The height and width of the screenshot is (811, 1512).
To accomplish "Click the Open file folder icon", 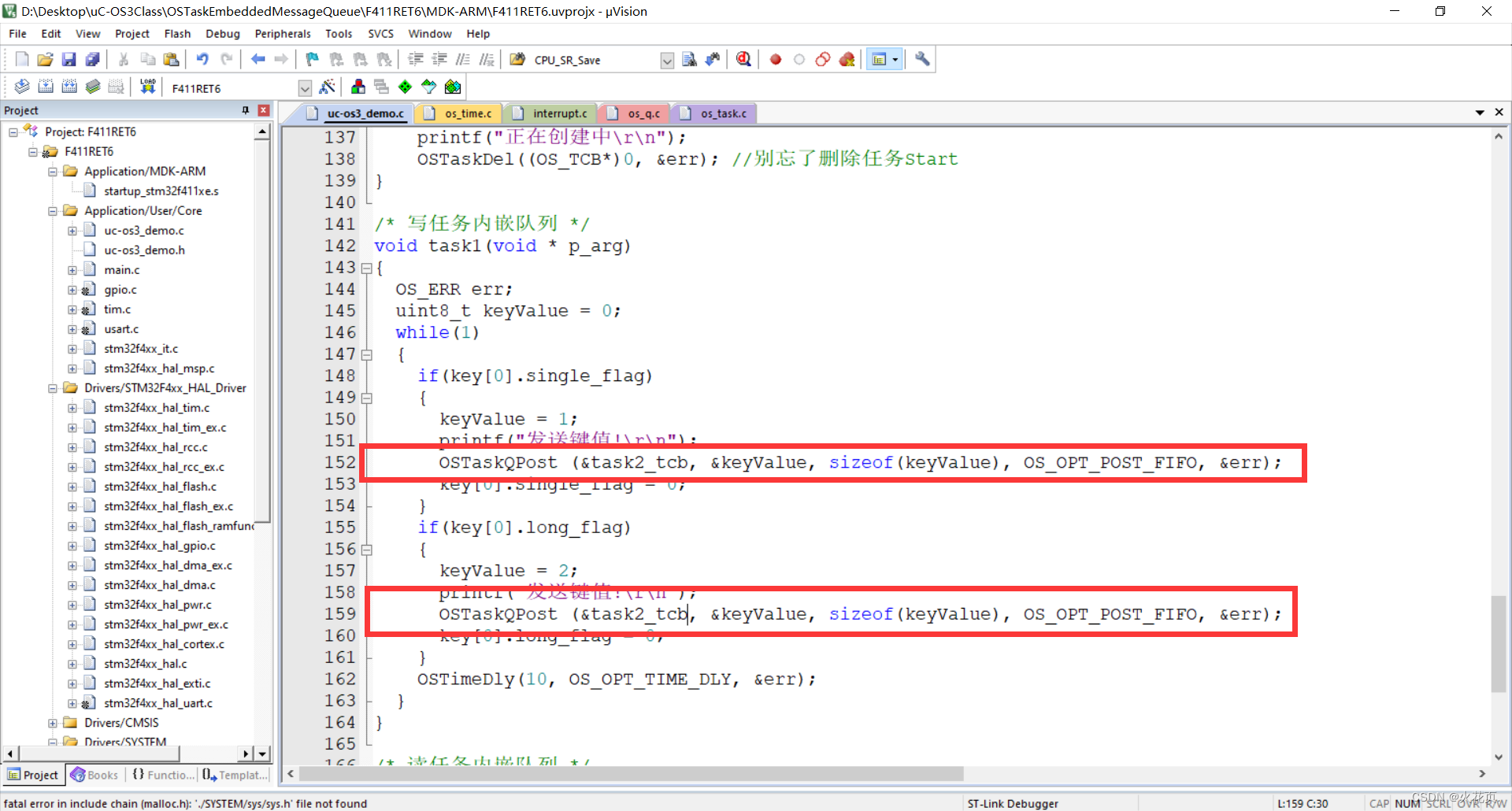I will pyautogui.click(x=46, y=59).
